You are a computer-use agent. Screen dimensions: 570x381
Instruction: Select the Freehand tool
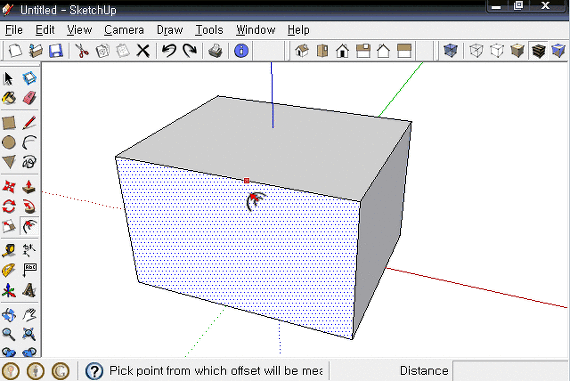tap(29, 162)
